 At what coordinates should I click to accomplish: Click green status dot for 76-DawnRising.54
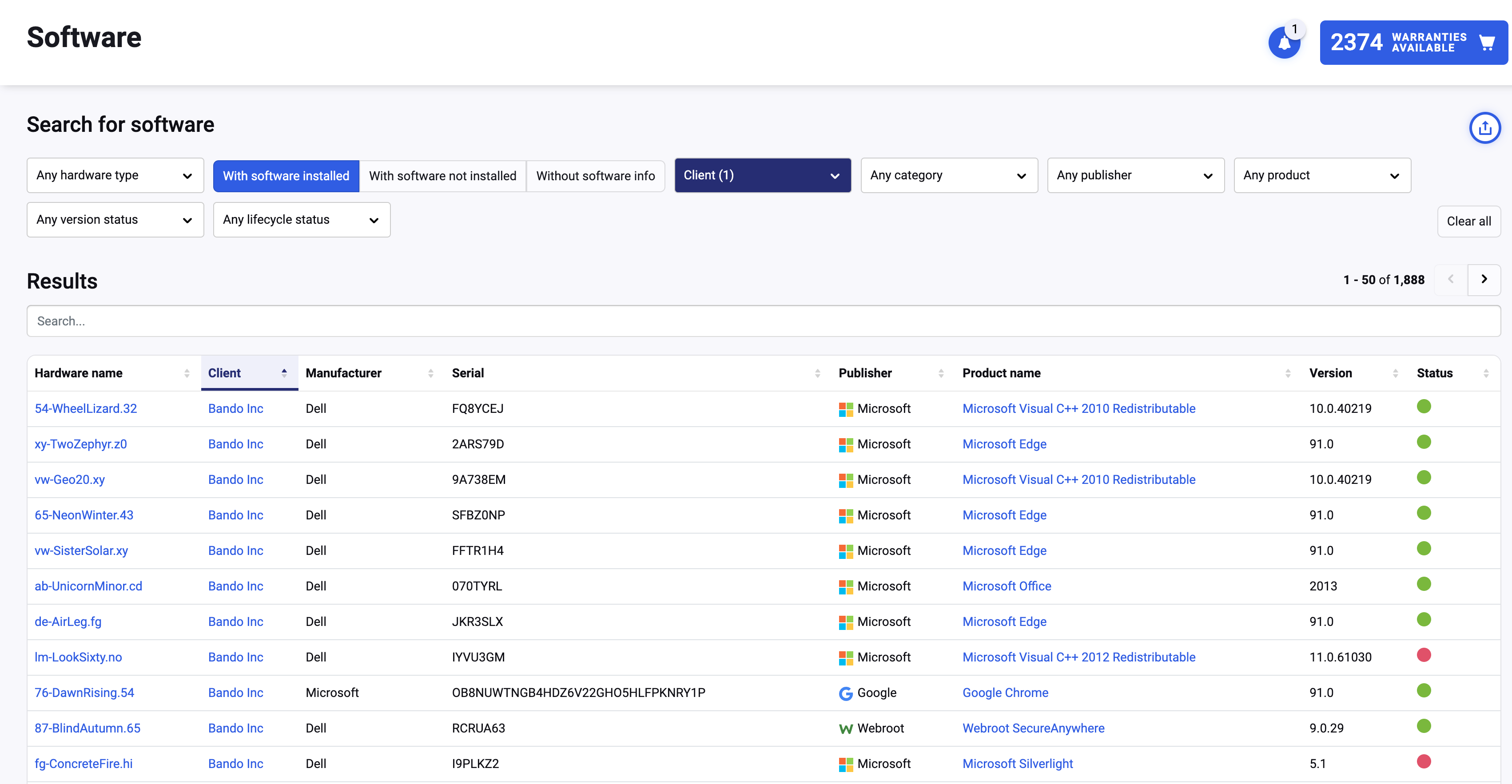[x=1424, y=690]
